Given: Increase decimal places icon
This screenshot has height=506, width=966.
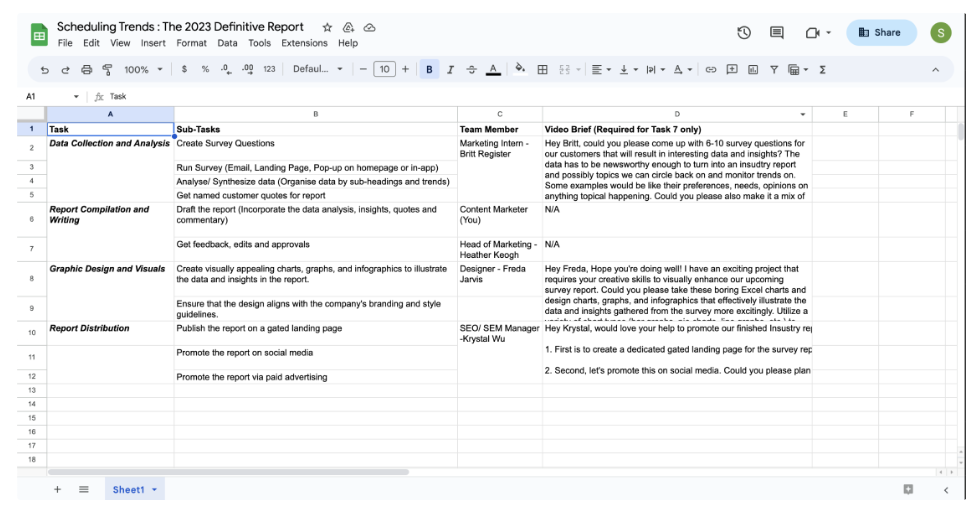Looking at the screenshot, I should click(248, 70).
